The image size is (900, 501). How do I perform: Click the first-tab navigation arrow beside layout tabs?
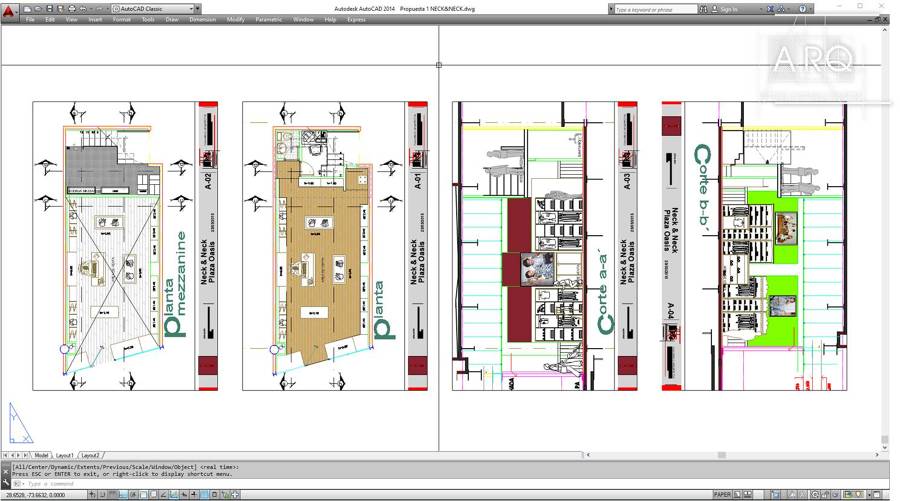(5, 455)
